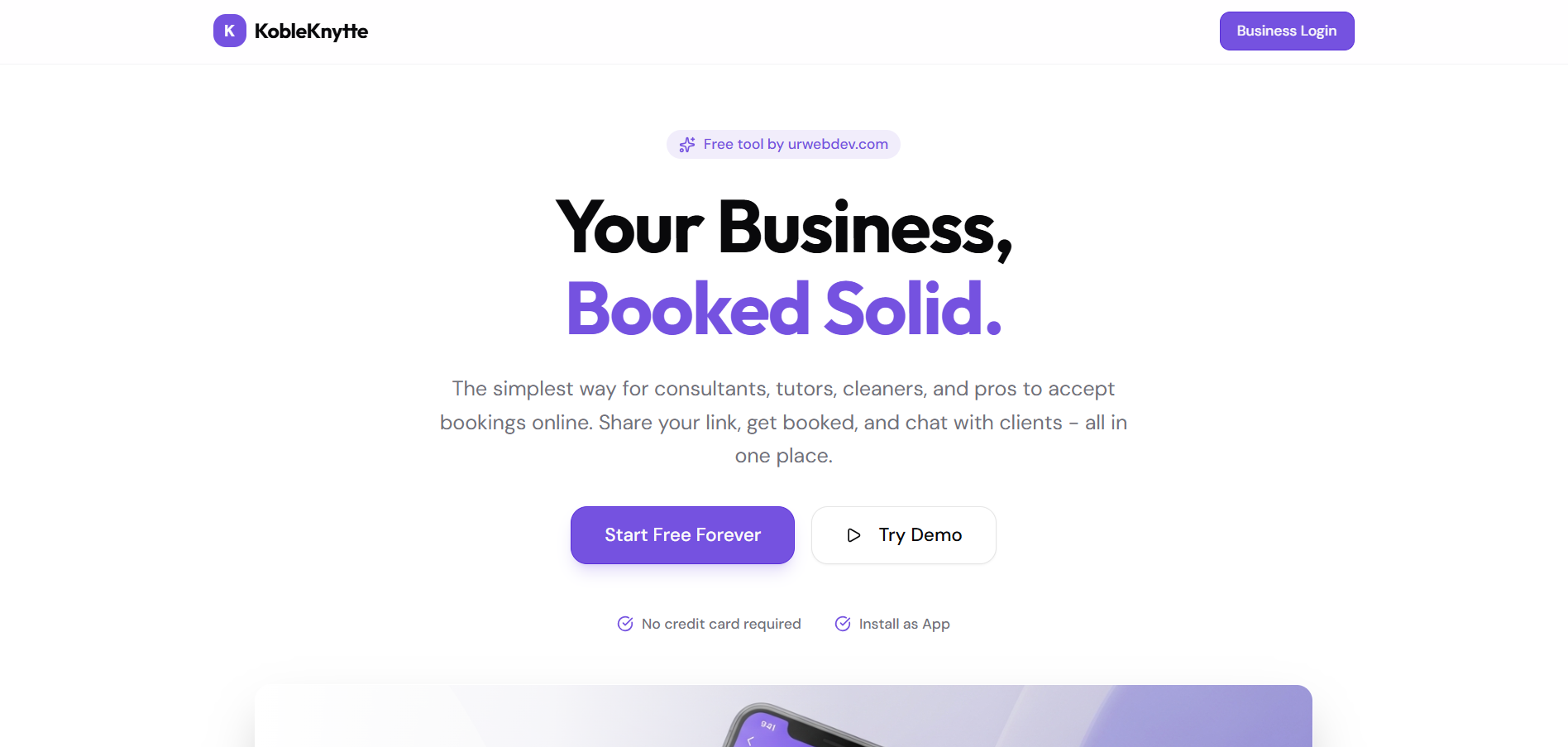Select the "Install as App" text
The width and height of the screenshot is (1568, 747).
904,624
